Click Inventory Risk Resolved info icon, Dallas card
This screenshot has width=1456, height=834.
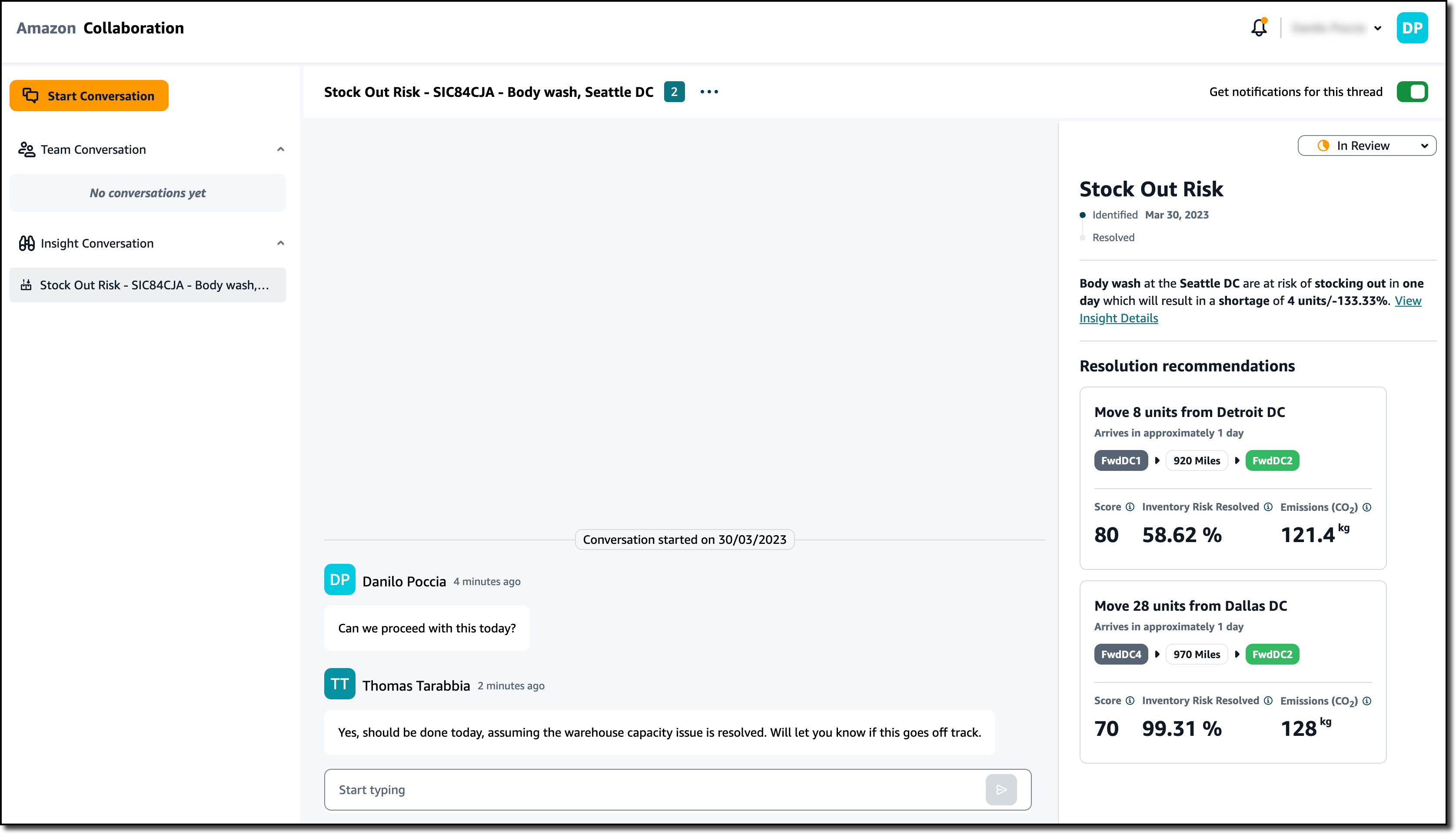[x=1268, y=701]
